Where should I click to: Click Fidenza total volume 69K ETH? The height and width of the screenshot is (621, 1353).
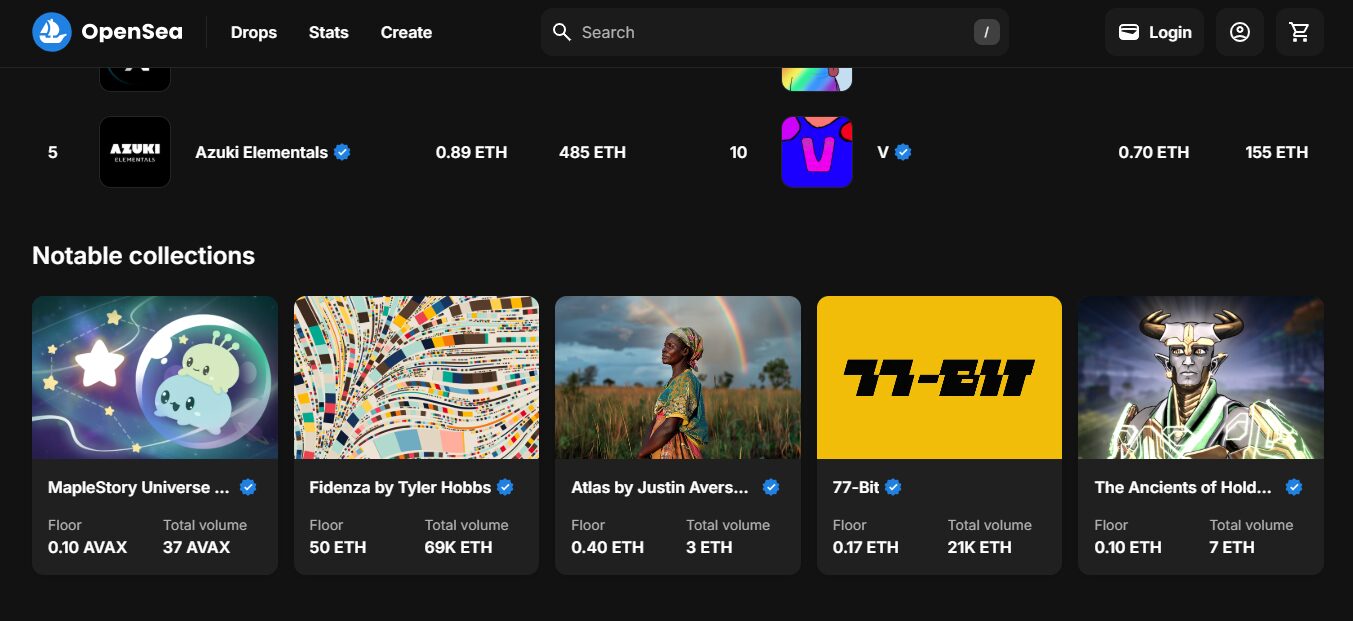click(459, 547)
